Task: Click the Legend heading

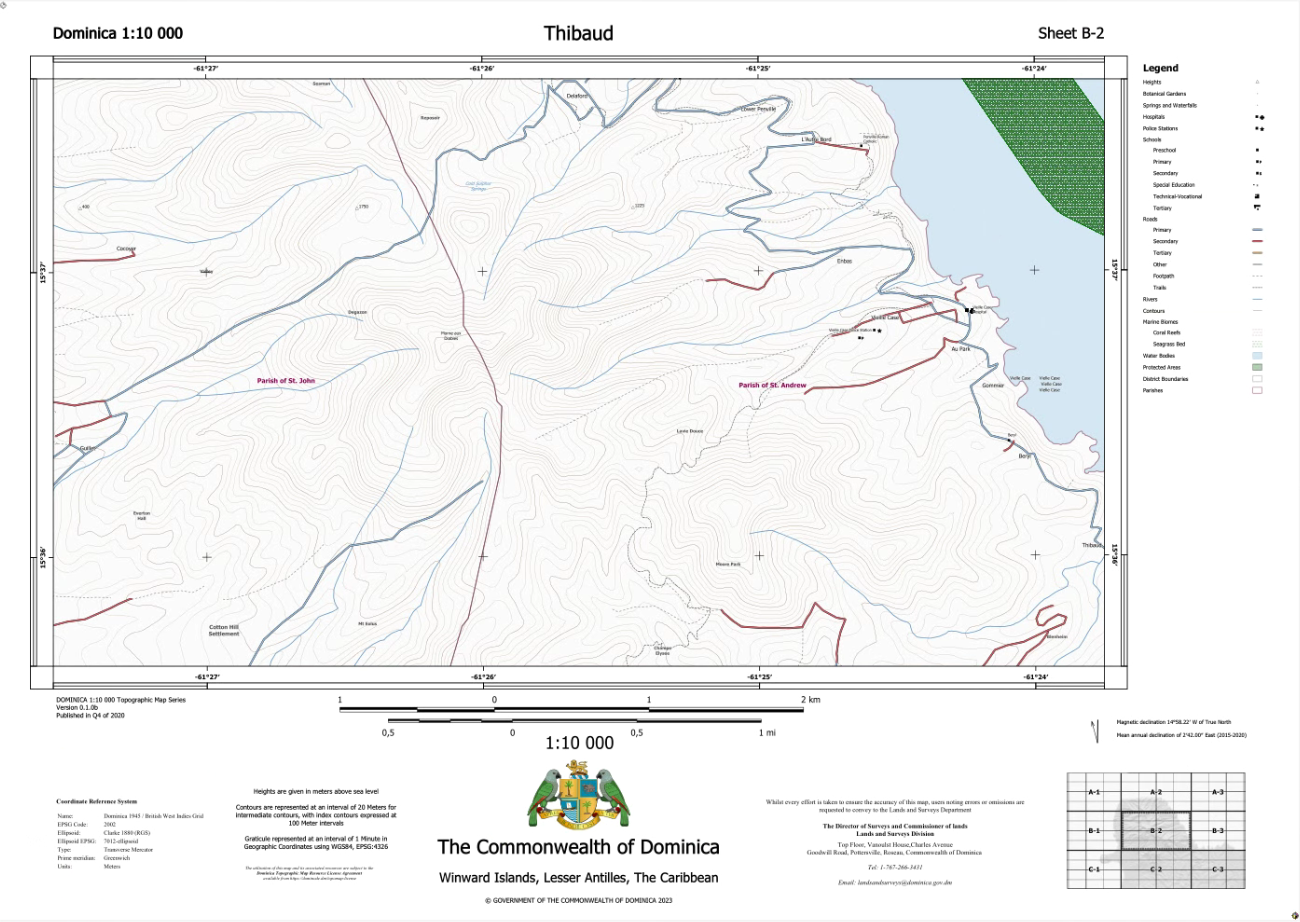Action: [x=1160, y=68]
